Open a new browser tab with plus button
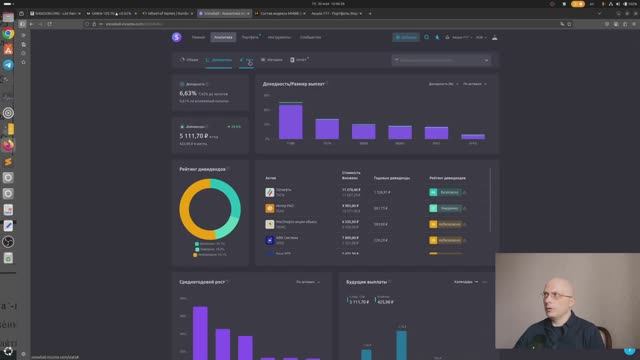Screen dimensions: 640x360 [x=370, y=13]
